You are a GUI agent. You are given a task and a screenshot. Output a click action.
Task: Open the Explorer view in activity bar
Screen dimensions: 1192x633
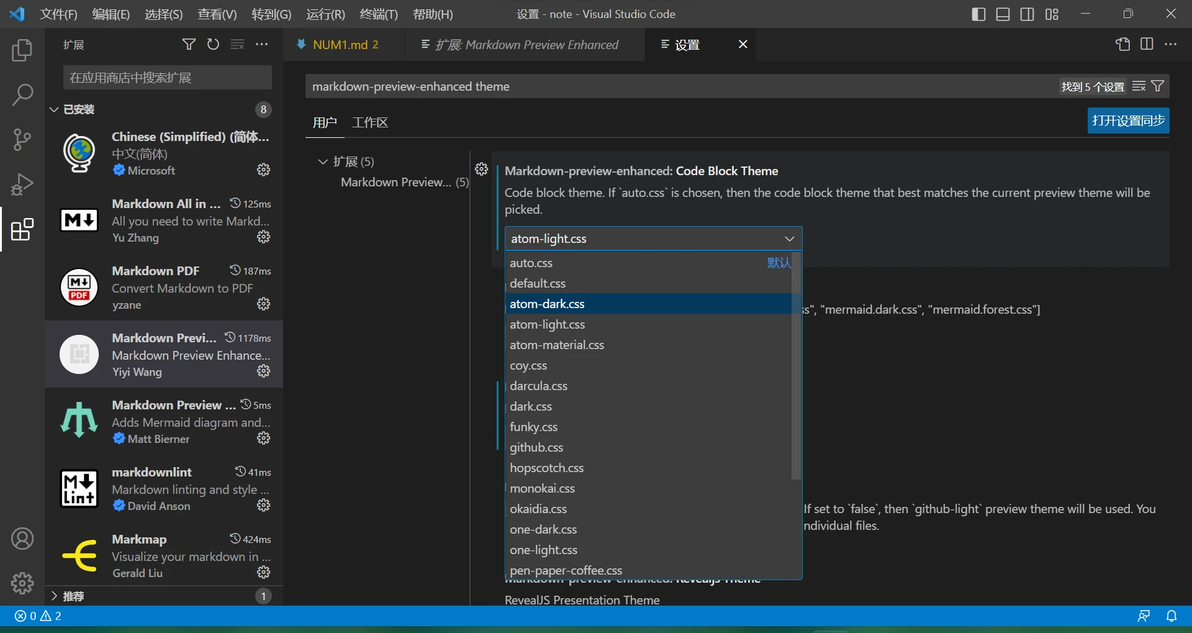pyautogui.click(x=22, y=50)
